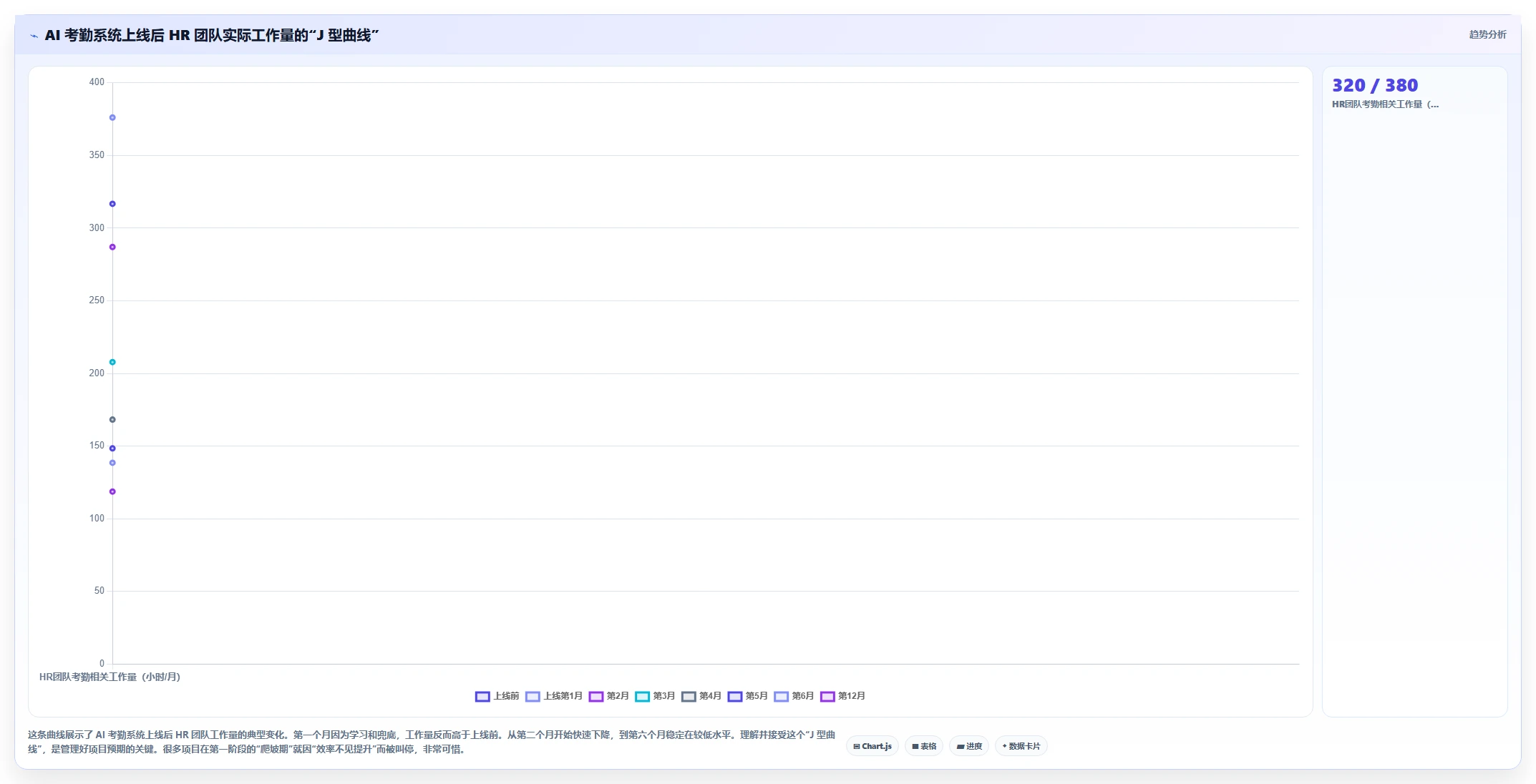Click the cyan data point near 210

click(x=112, y=362)
